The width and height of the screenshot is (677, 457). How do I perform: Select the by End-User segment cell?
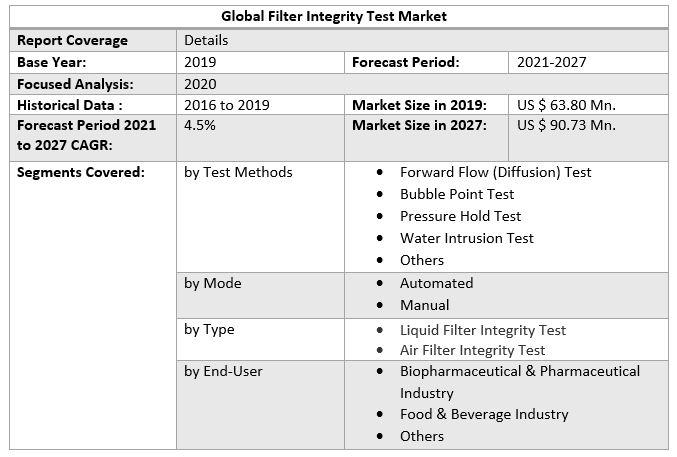(221, 371)
